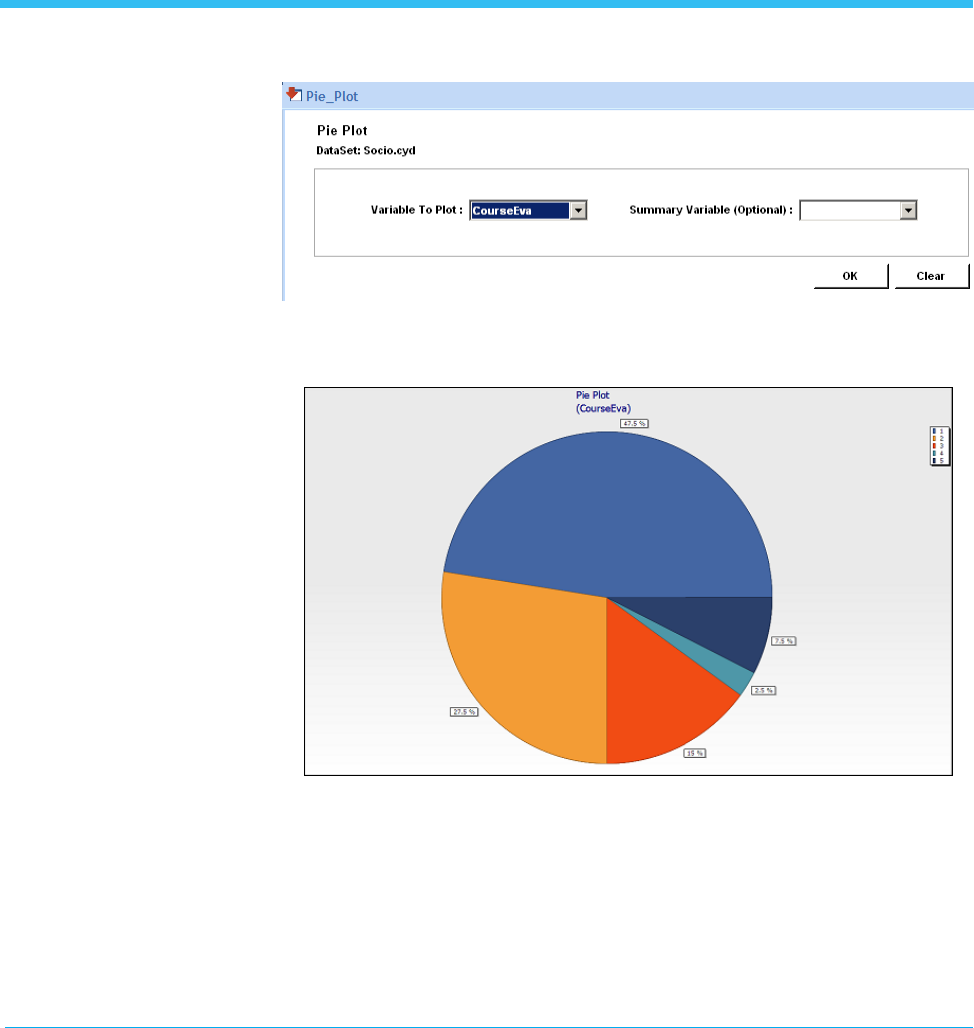Click the 7.5 % pie label
This screenshot has width=974, height=1028.
point(783,641)
